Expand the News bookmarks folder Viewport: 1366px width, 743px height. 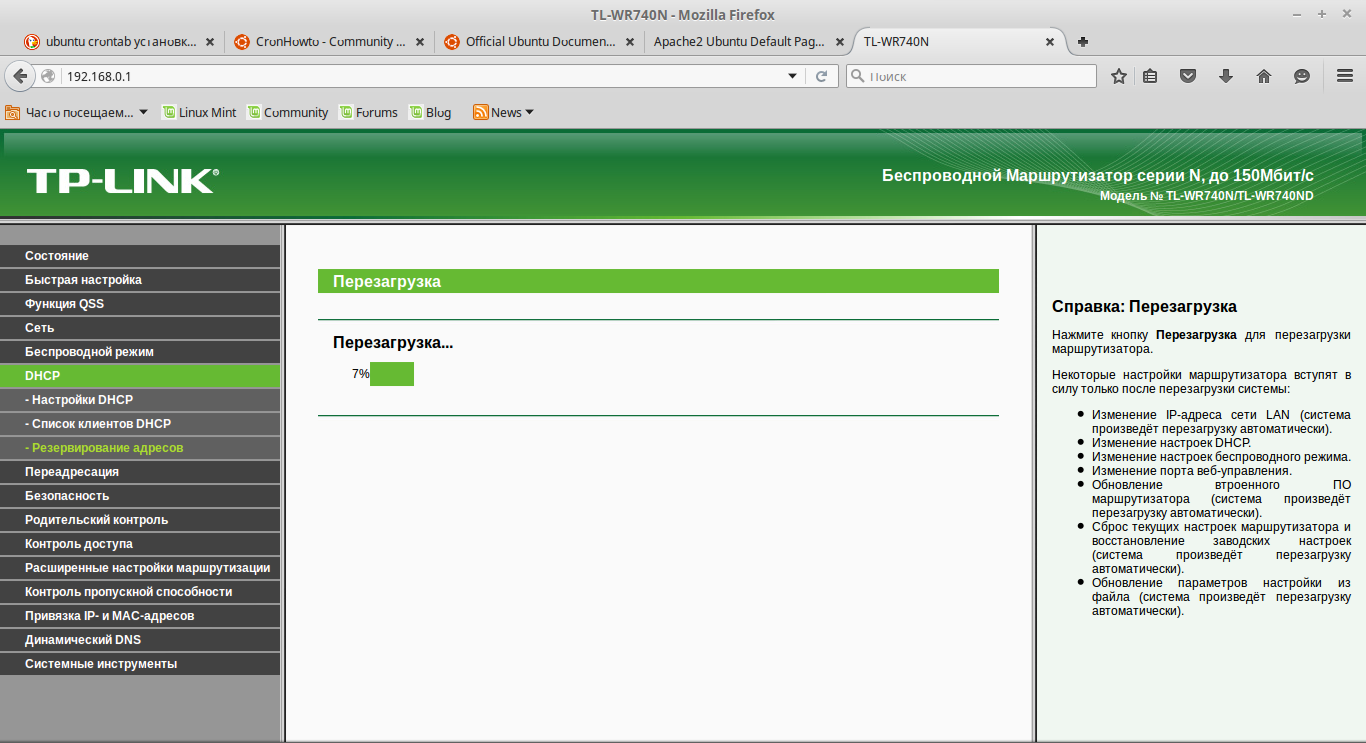(504, 112)
